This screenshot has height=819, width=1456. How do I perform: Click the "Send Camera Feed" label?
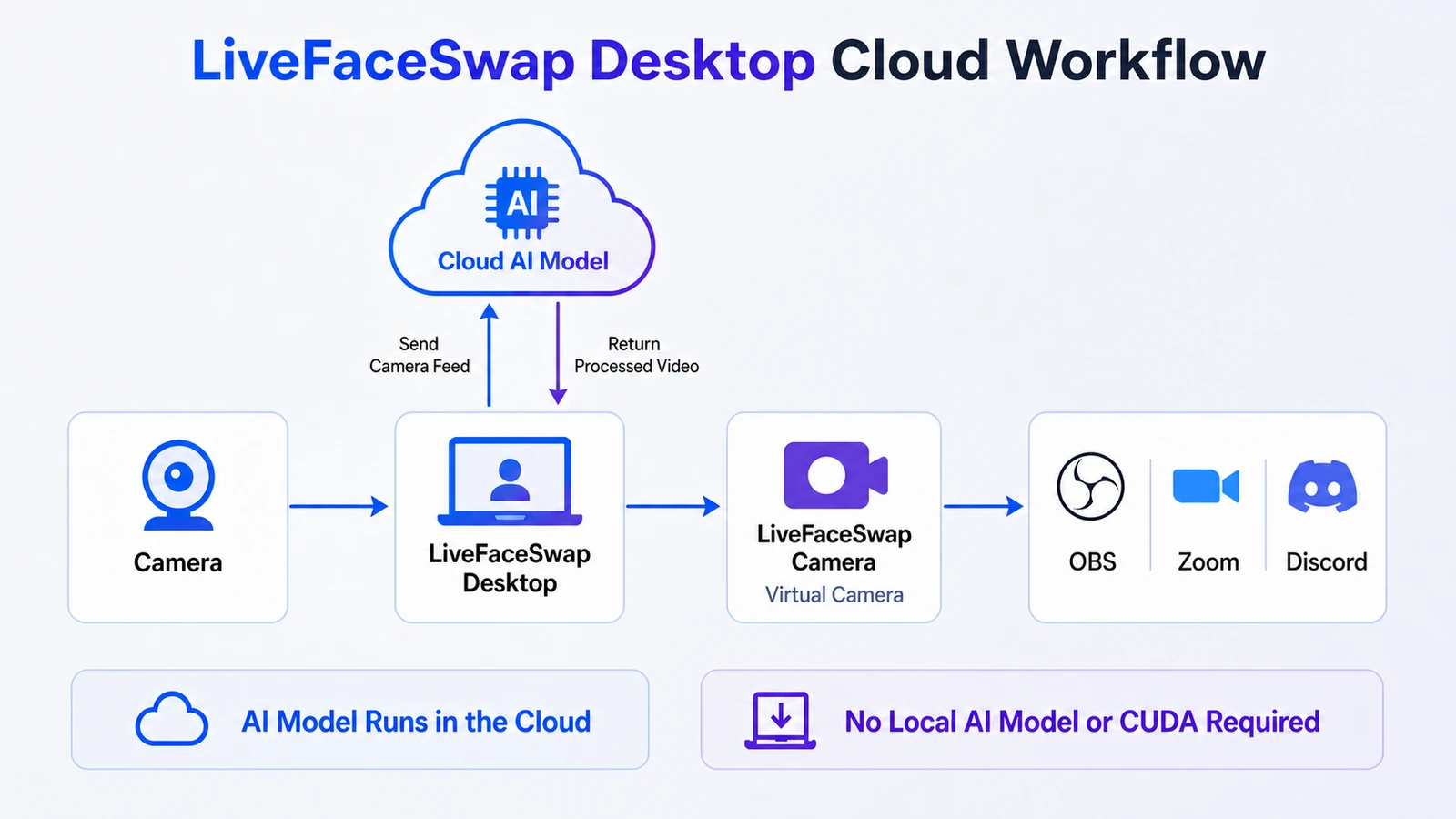[420, 355]
